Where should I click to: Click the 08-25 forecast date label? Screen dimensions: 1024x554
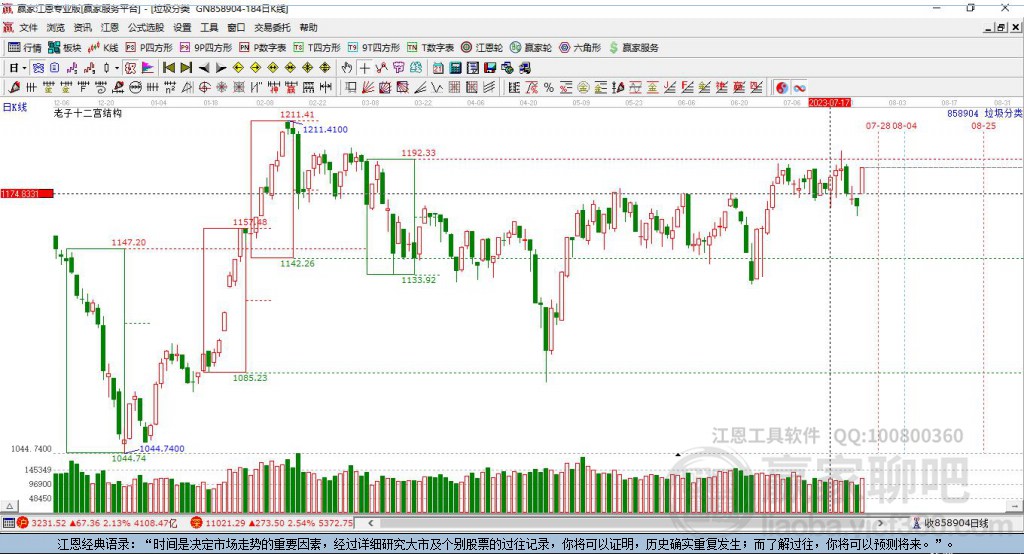click(x=984, y=125)
